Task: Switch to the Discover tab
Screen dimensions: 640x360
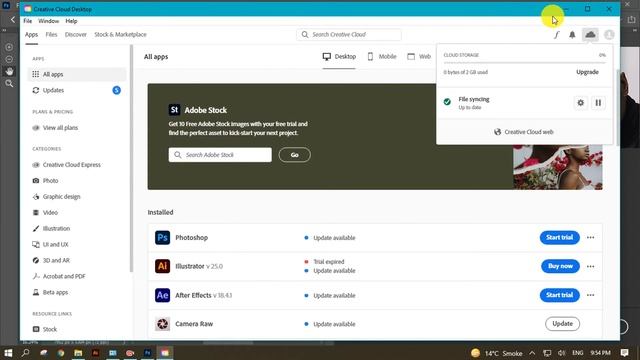Action: (76, 35)
